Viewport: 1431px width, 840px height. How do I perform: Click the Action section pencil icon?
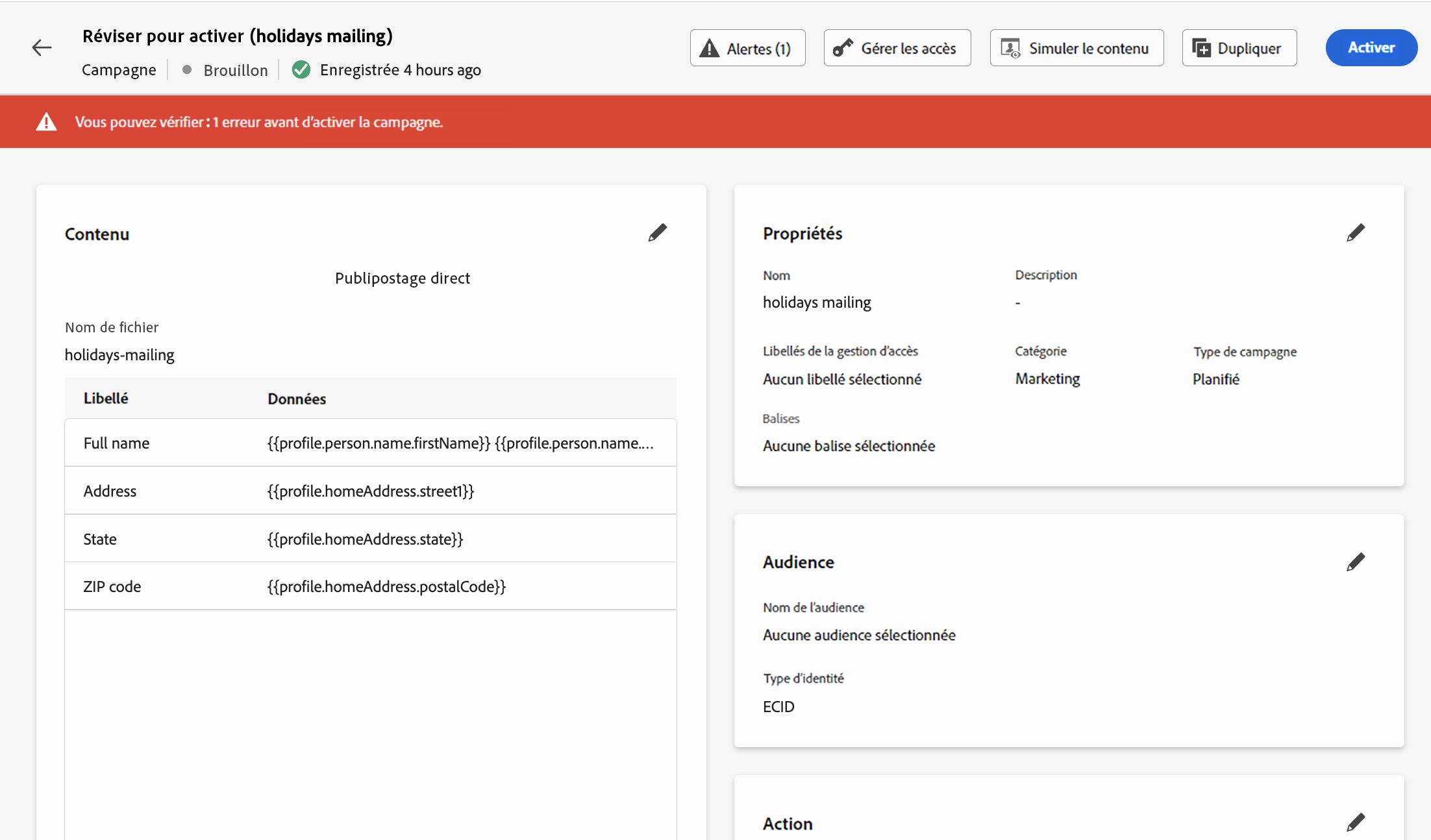click(x=1355, y=822)
